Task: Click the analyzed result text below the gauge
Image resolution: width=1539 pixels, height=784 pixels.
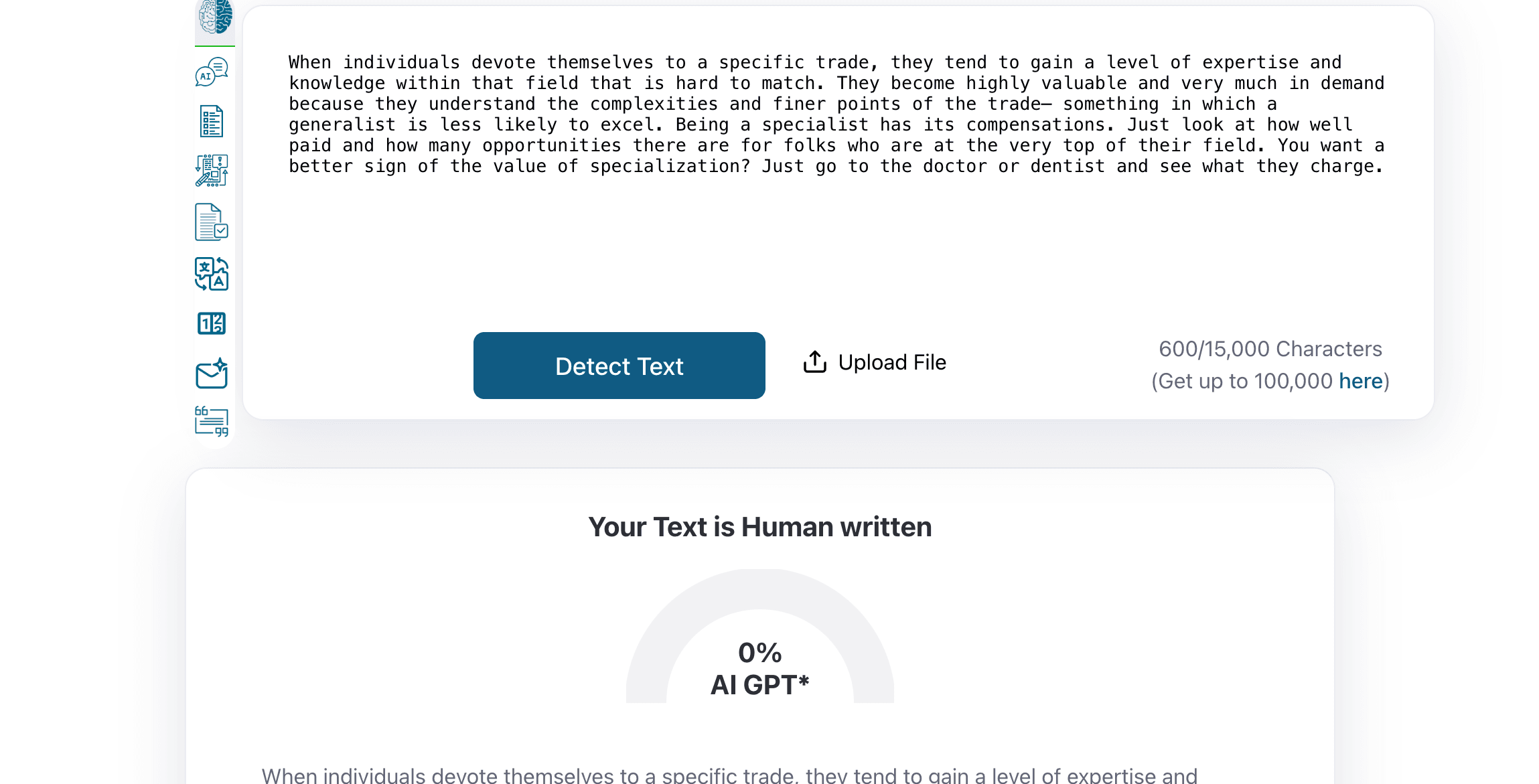Action: click(729, 775)
